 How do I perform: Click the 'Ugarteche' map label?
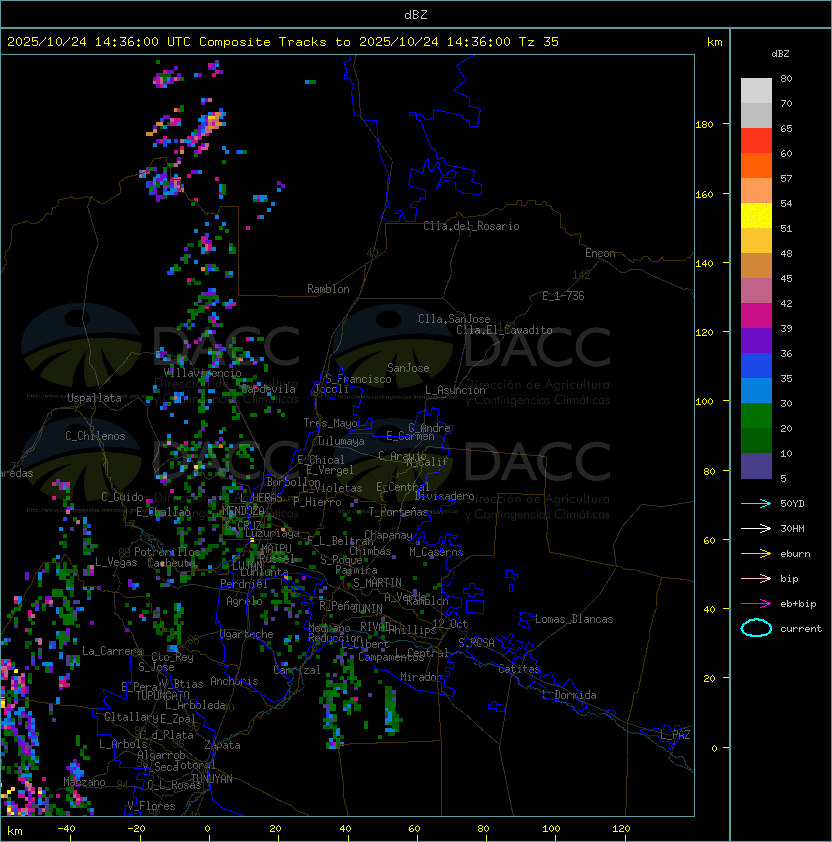point(247,634)
